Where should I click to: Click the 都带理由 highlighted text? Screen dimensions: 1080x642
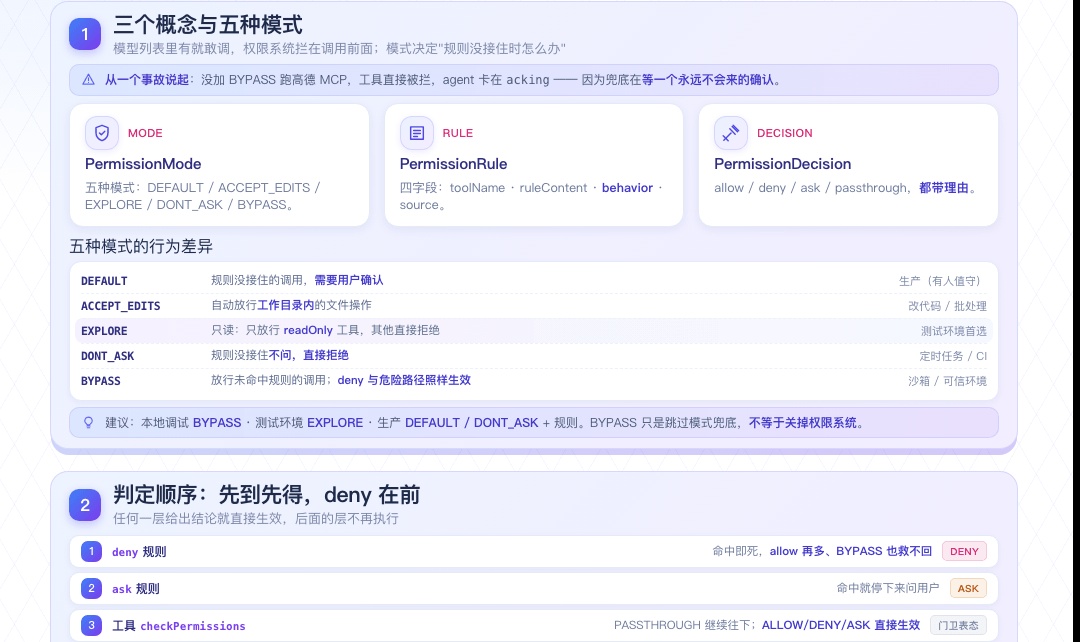click(x=944, y=187)
